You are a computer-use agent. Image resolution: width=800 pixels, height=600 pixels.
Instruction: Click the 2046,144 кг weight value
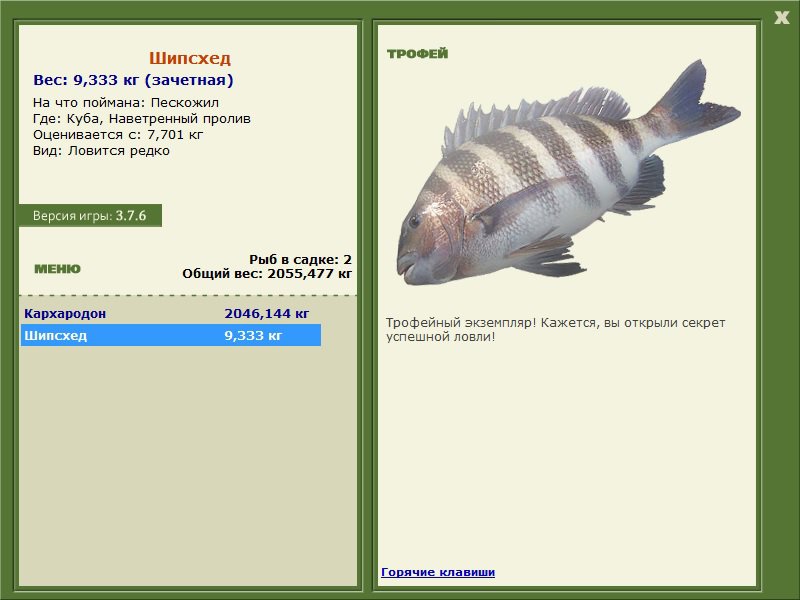coord(266,313)
